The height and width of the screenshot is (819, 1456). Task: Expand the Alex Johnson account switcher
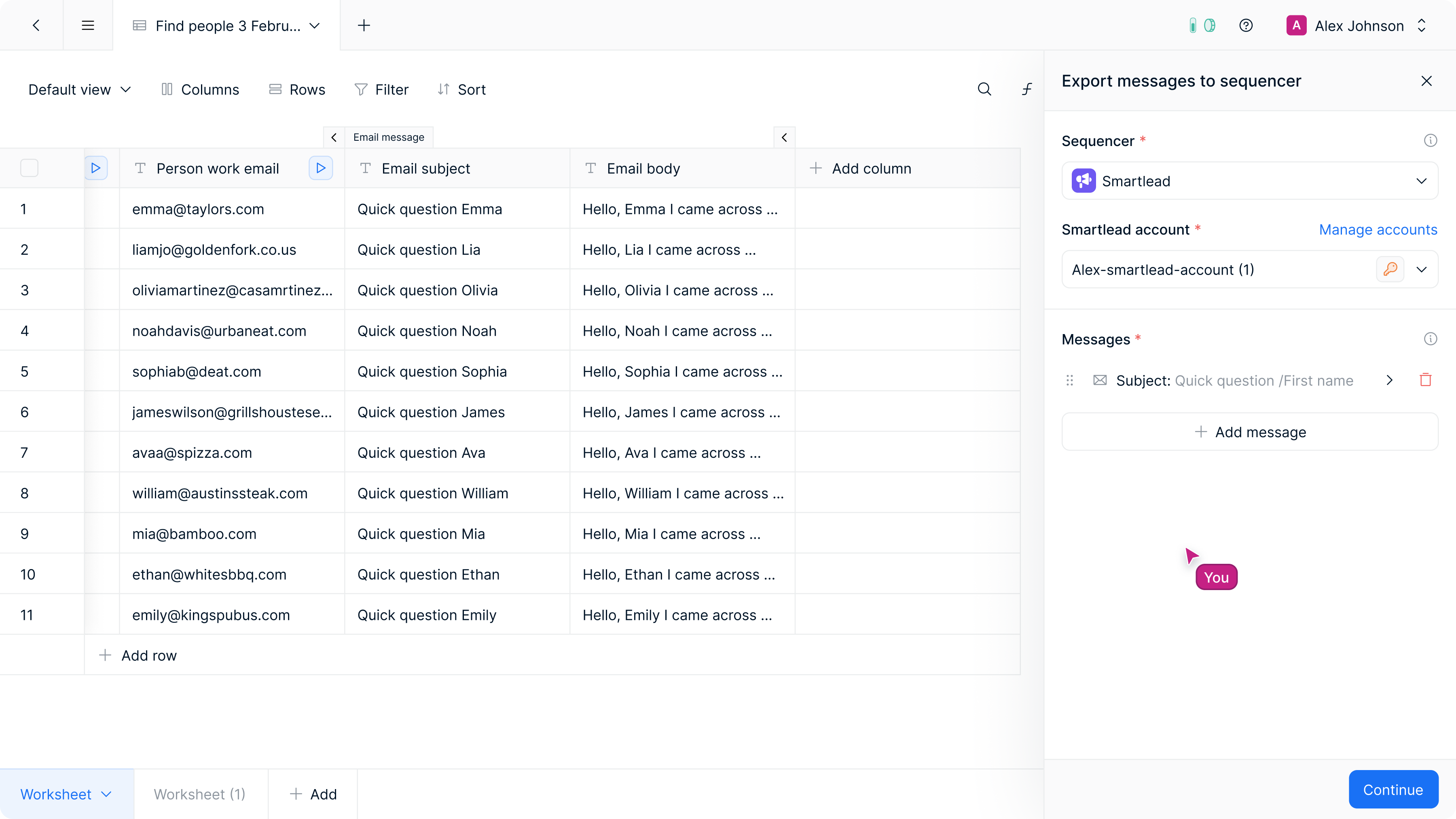click(x=1421, y=25)
